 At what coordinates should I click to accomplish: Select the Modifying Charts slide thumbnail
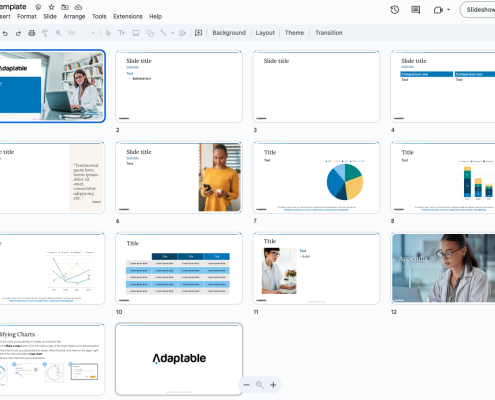[x=52, y=359]
